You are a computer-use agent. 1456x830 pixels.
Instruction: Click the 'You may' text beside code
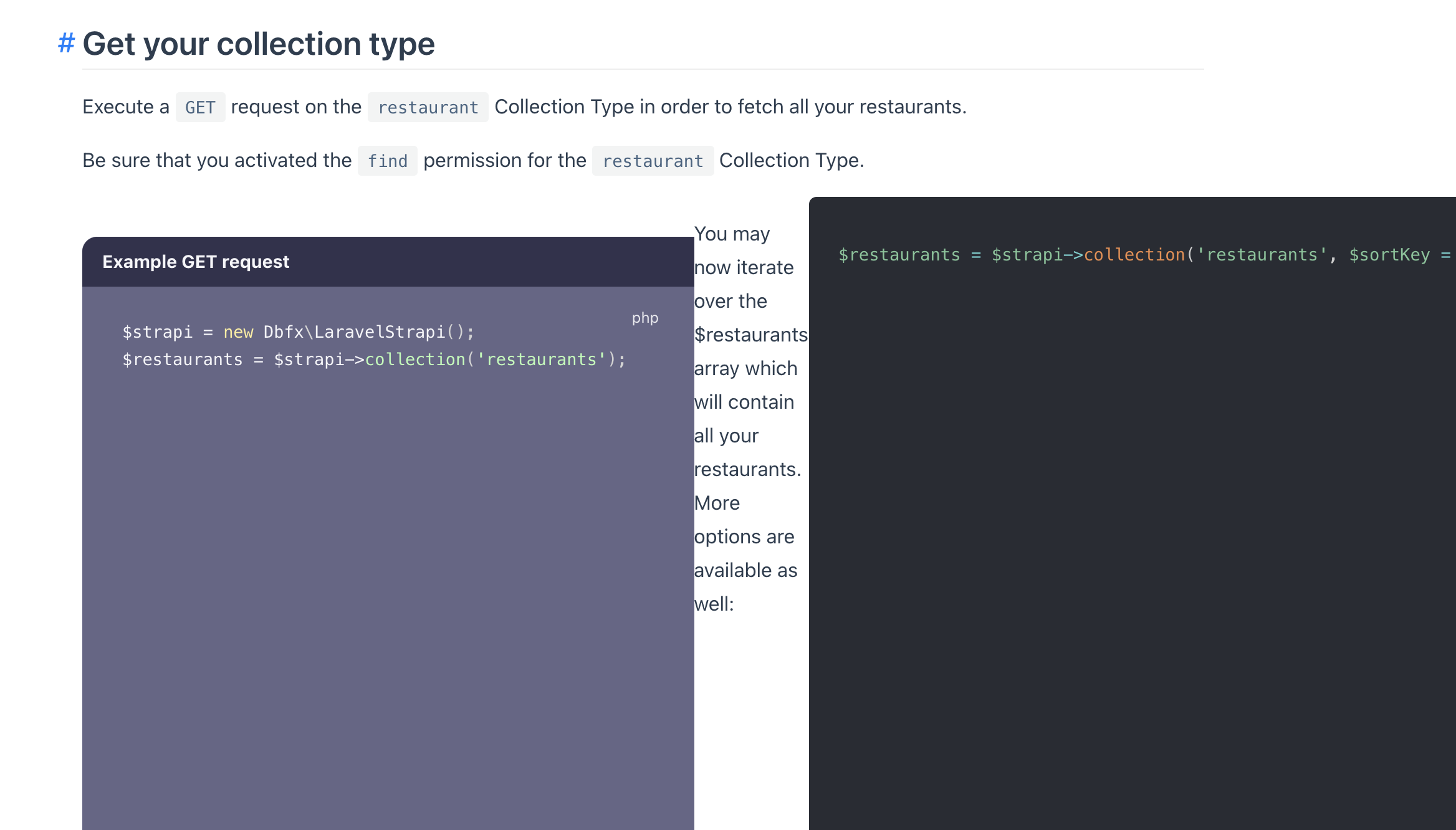[732, 234]
